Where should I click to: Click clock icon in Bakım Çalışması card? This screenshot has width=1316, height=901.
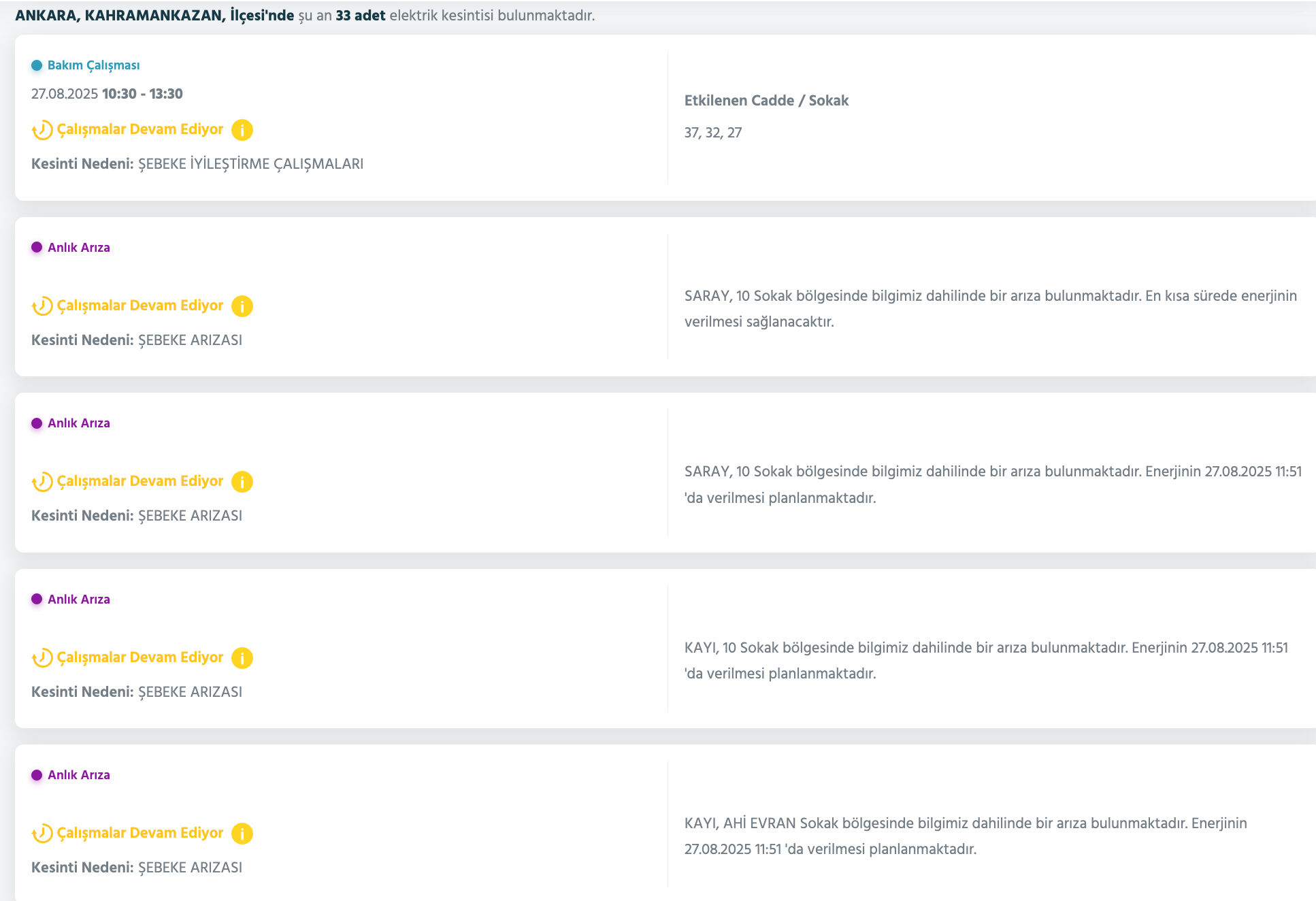[42, 129]
